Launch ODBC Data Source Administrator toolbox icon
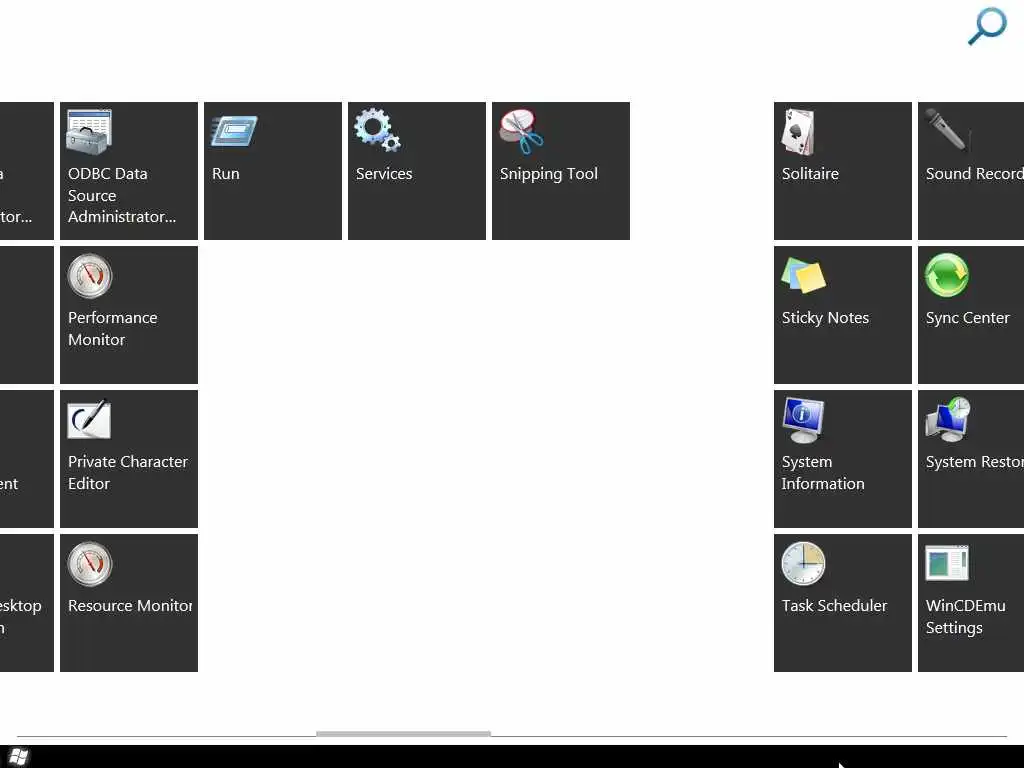1024x768 pixels. pos(89,132)
